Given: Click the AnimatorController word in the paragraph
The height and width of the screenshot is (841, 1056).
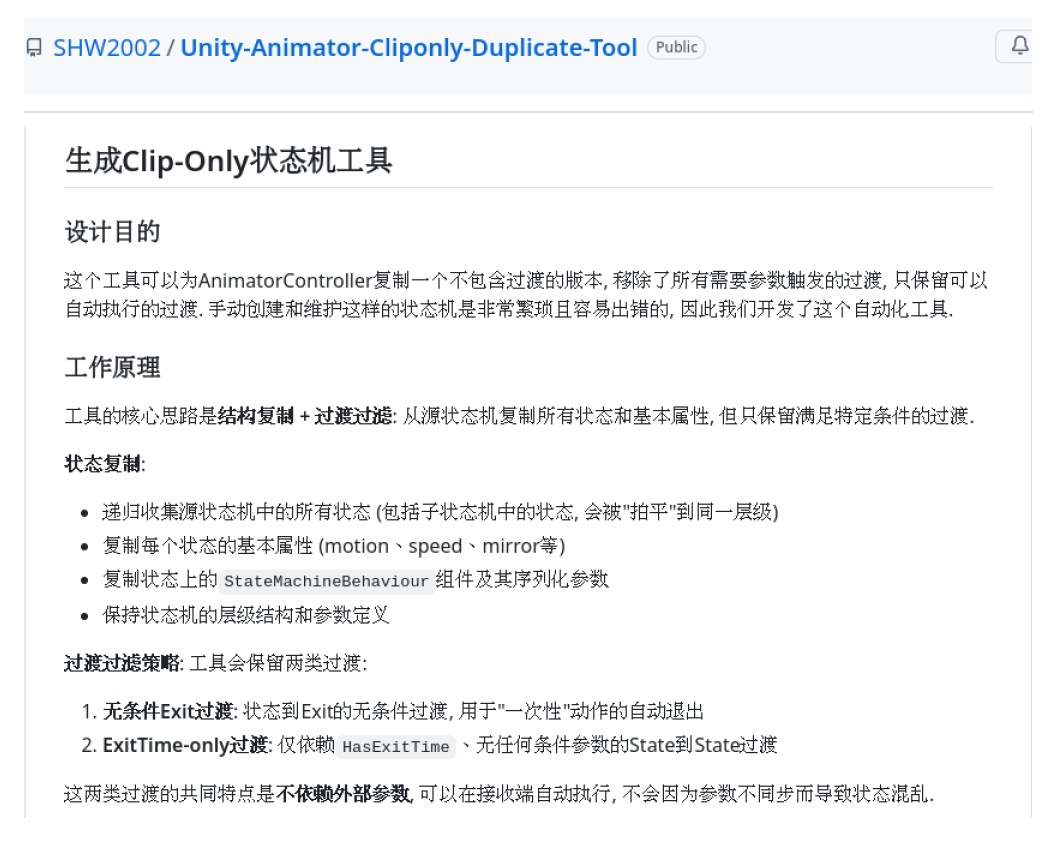Looking at the screenshot, I should click(286, 280).
